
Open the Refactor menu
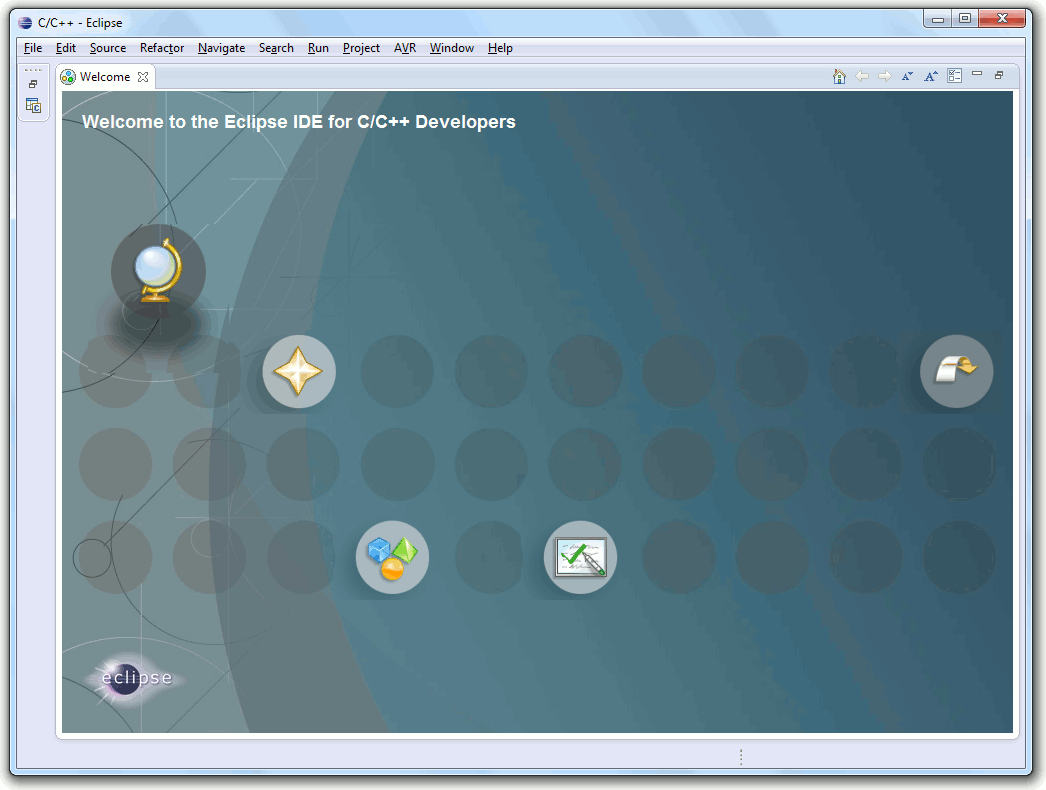(x=162, y=48)
